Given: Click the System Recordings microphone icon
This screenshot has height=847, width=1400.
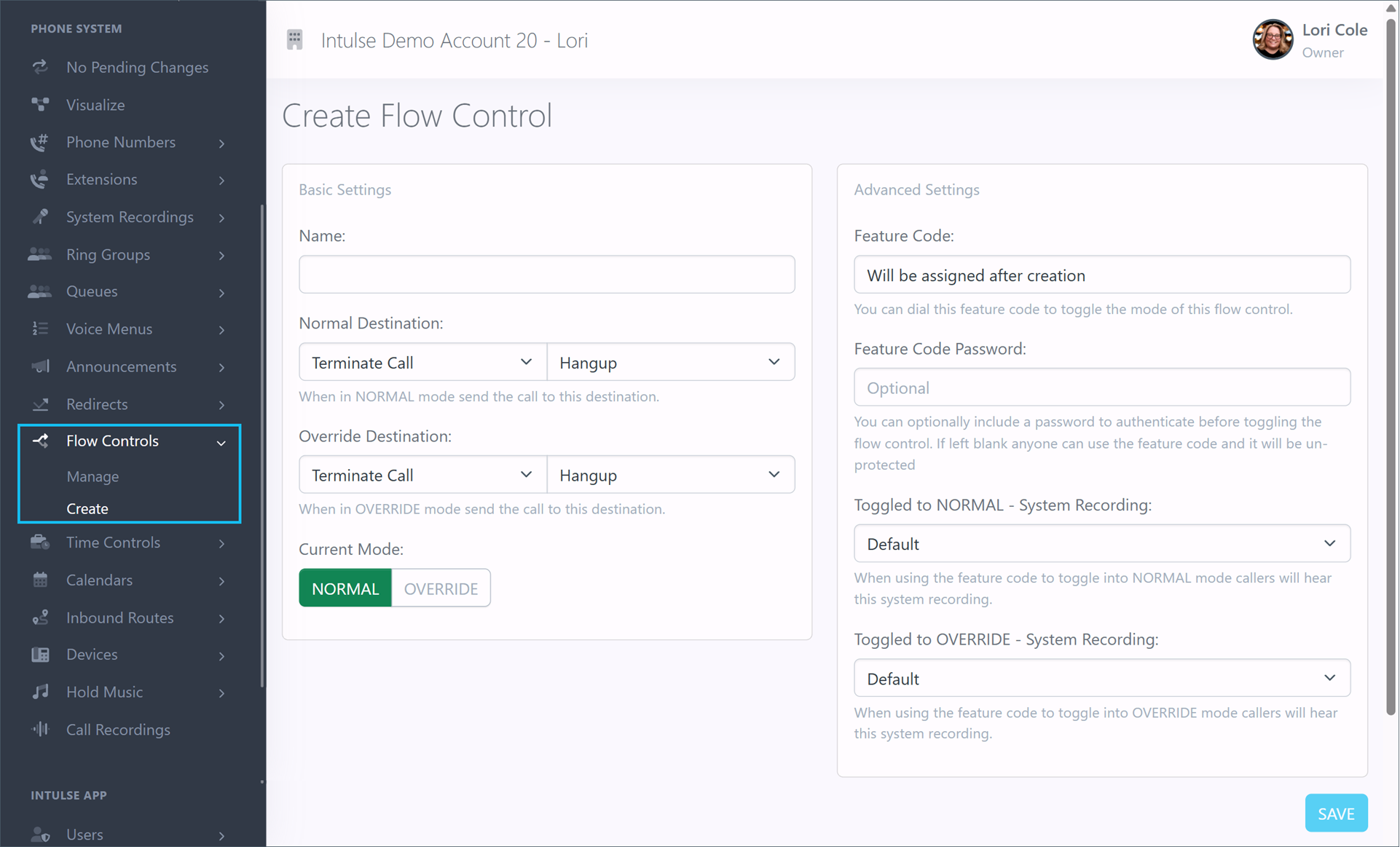Looking at the screenshot, I should pos(40,217).
